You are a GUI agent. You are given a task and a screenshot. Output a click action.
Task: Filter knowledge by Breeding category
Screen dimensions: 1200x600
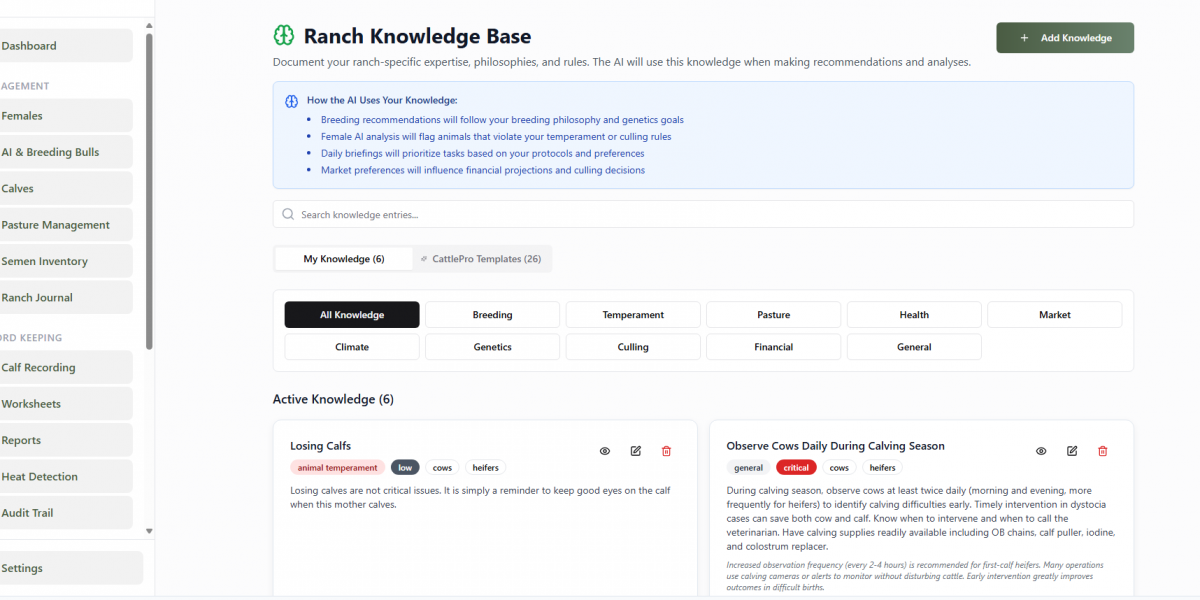(x=492, y=315)
